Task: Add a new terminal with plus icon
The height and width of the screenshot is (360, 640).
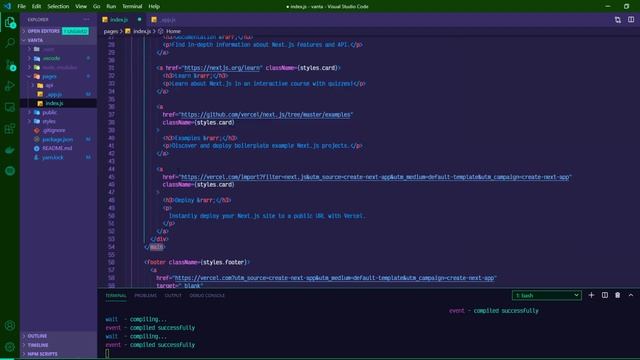Action: [x=591, y=295]
